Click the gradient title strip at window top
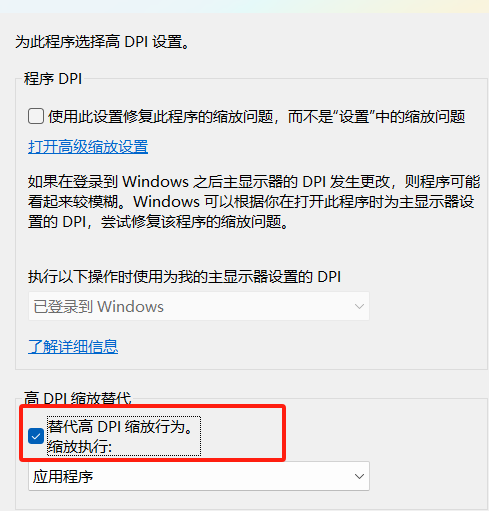 [244, 6]
